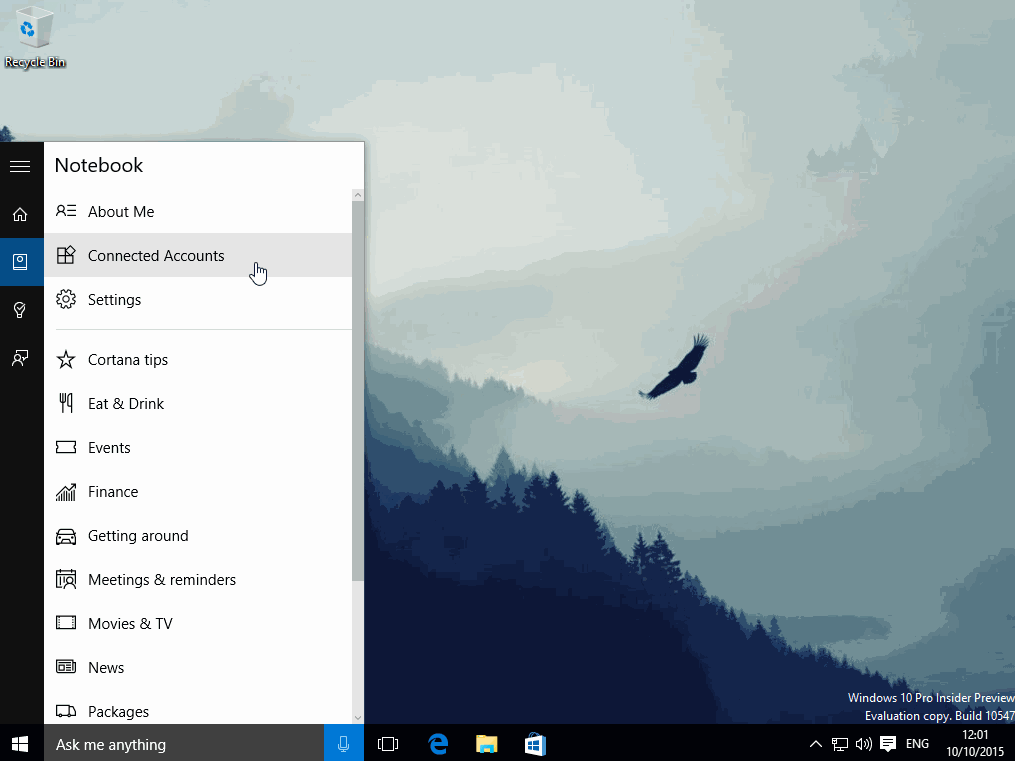Image resolution: width=1015 pixels, height=761 pixels.
Task: Click the Notebook list scrollbar
Action: [358, 390]
